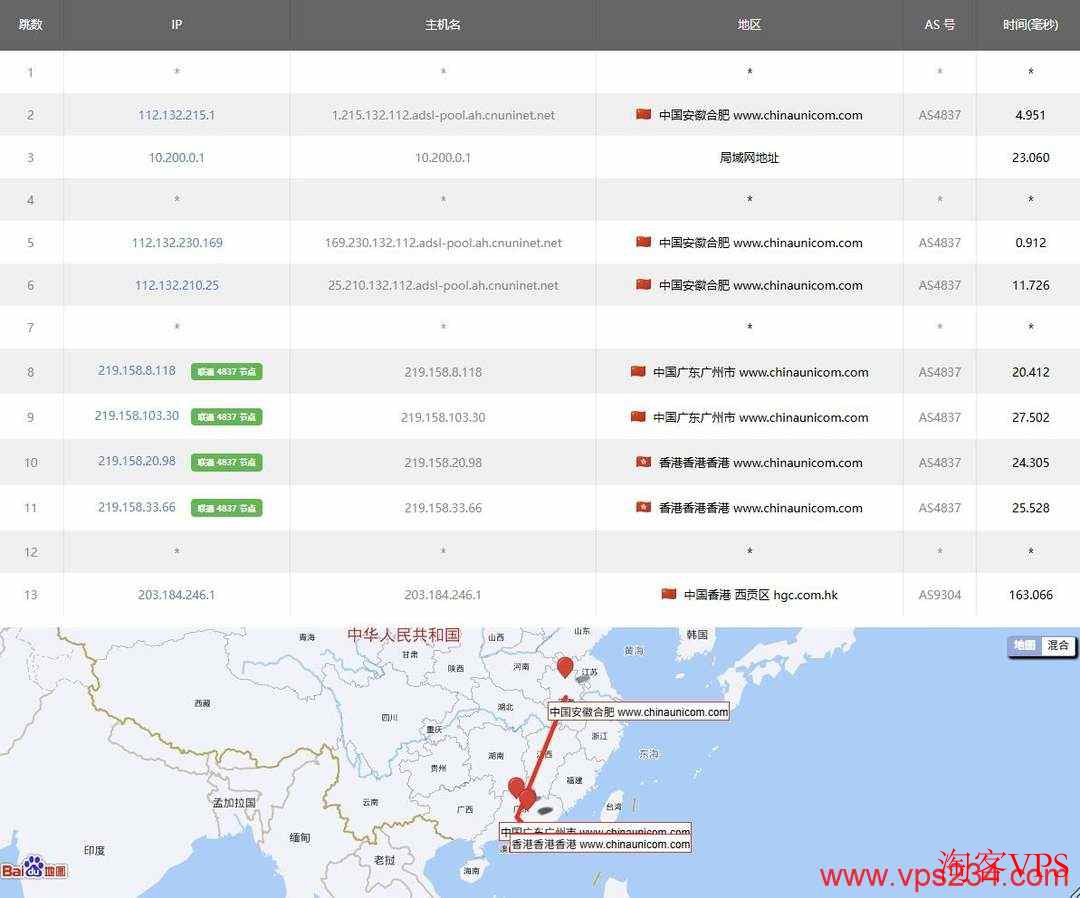
Task: Click the China flag in hop 9 row
Action: point(638,417)
